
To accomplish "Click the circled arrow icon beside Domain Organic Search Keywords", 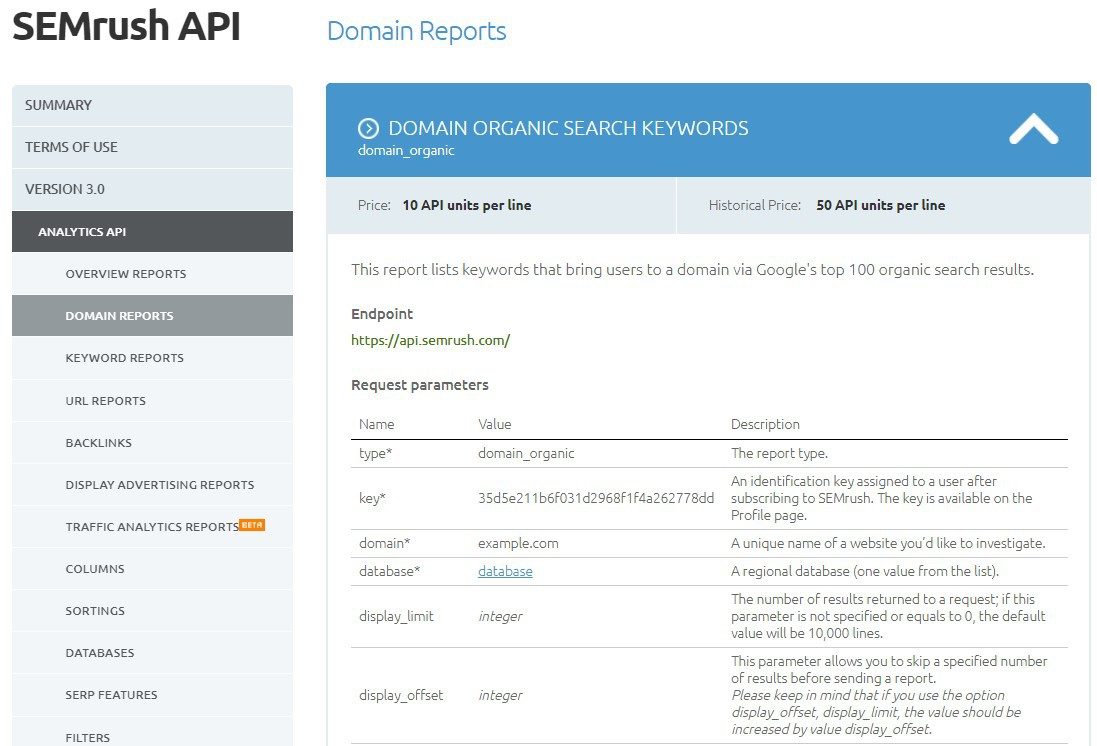I will pos(368,128).
